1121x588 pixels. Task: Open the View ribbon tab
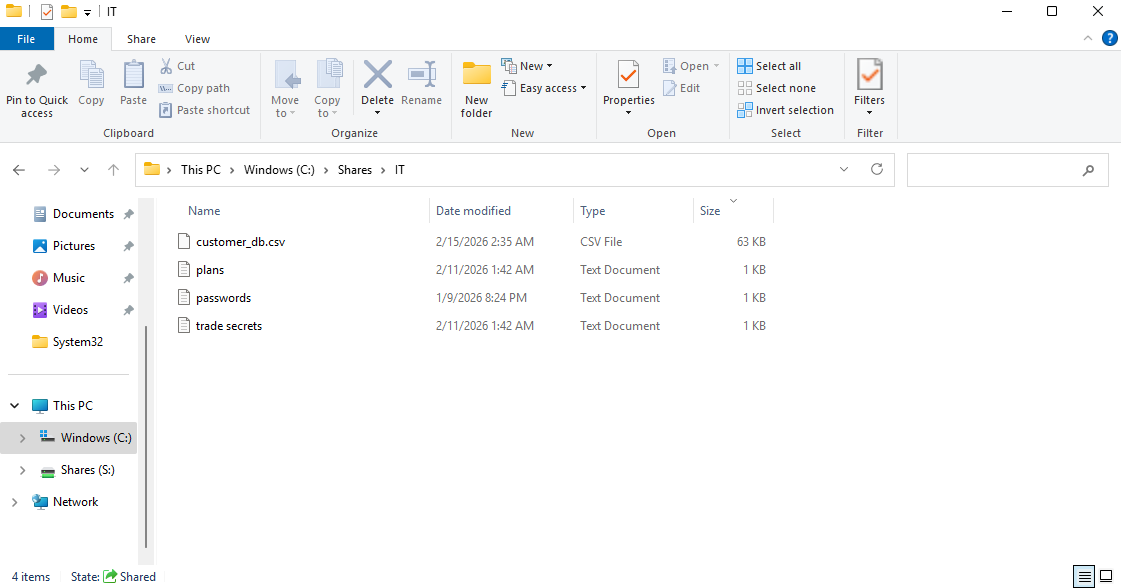point(197,39)
